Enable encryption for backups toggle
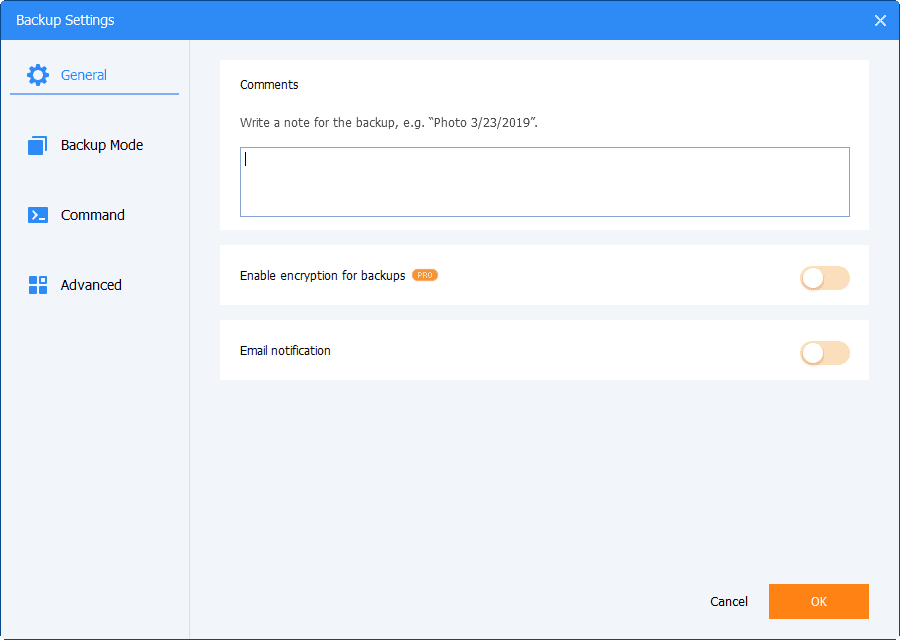900x640 pixels. pyautogui.click(x=824, y=278)
